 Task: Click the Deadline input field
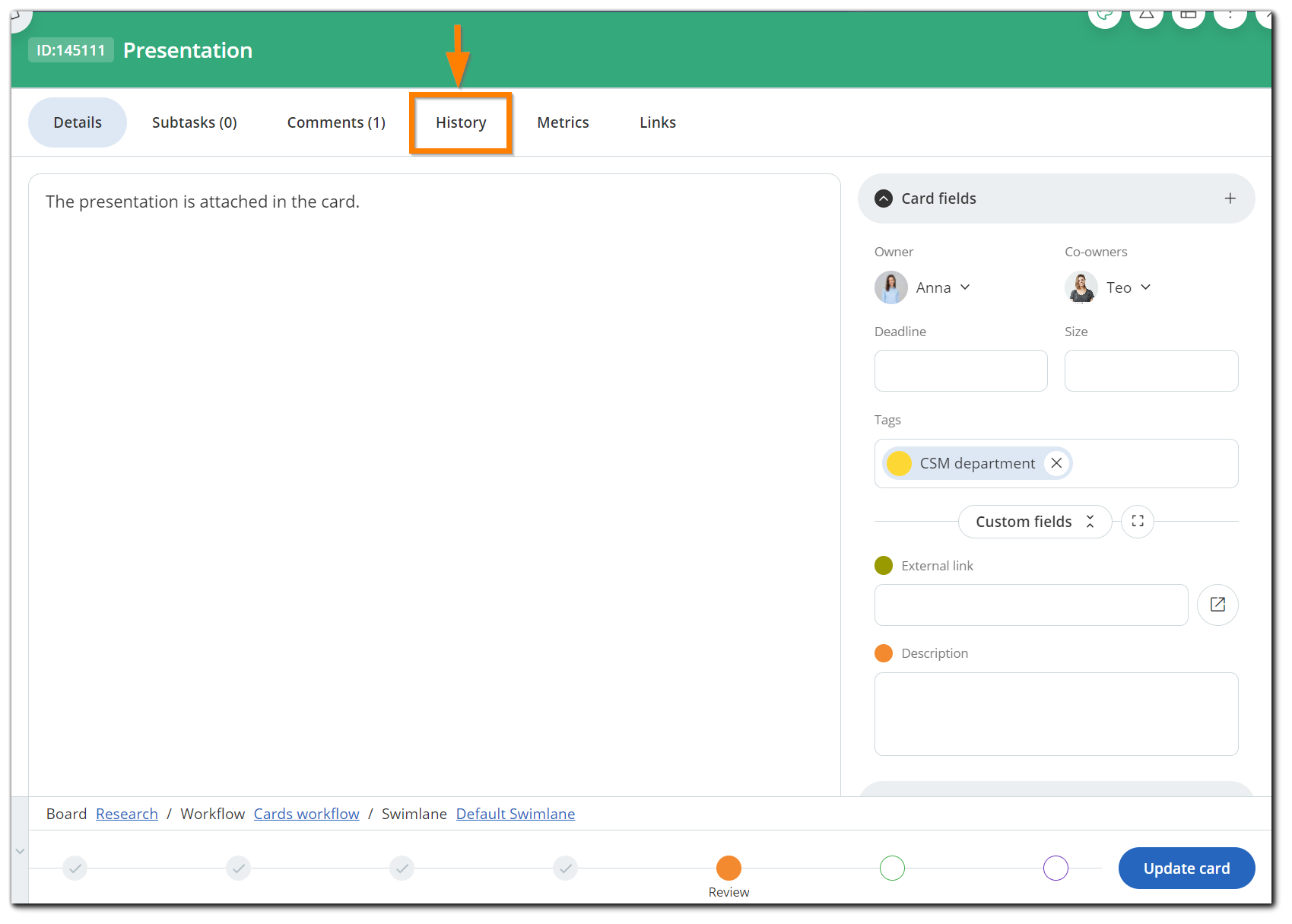tap(960, 371)
